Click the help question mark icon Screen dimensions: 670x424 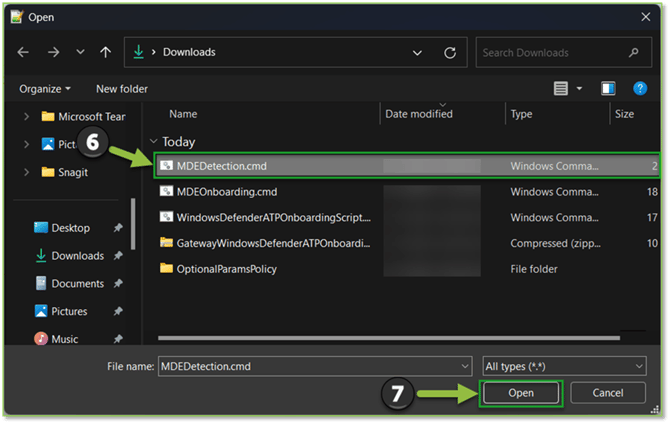[x=639, y=89]
